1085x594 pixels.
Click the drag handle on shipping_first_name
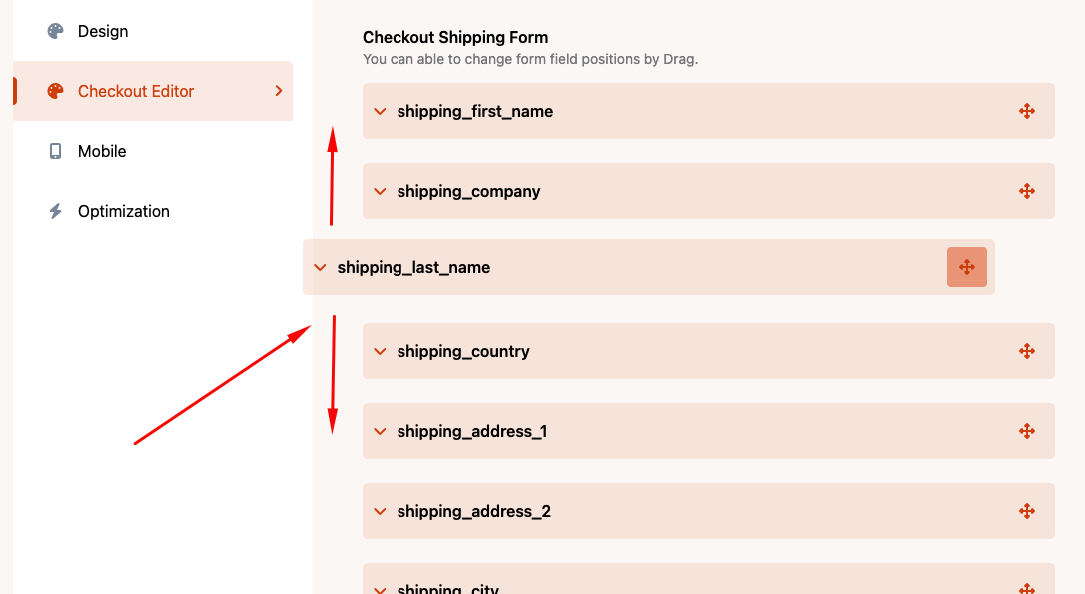click(1027, 111)
